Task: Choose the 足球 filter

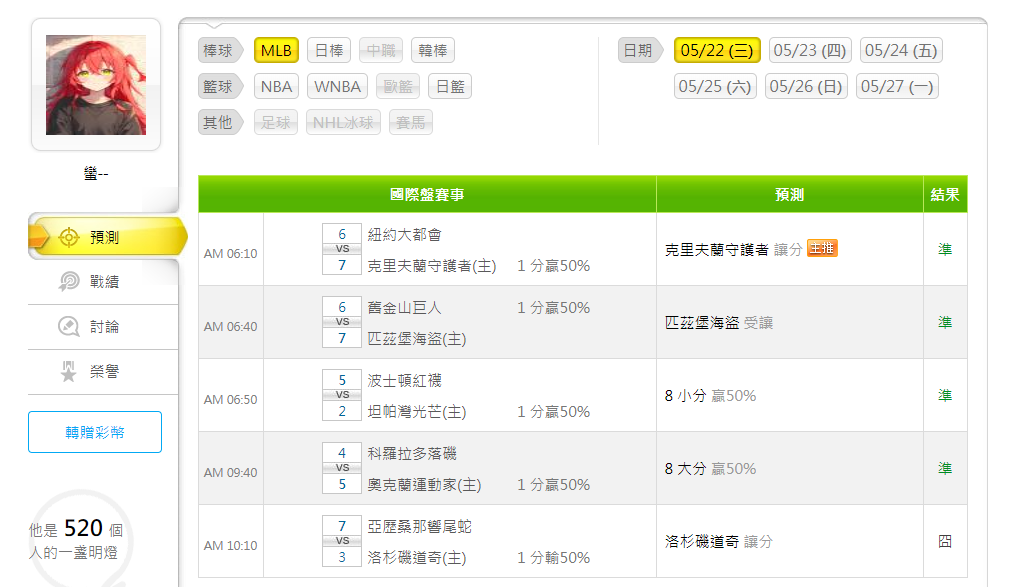Action: (276, 122)
